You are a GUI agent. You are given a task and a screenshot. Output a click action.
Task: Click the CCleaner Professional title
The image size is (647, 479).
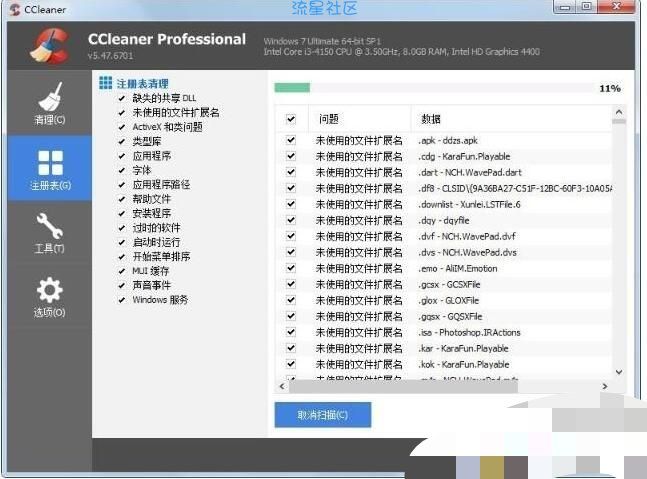coord(167,39)
